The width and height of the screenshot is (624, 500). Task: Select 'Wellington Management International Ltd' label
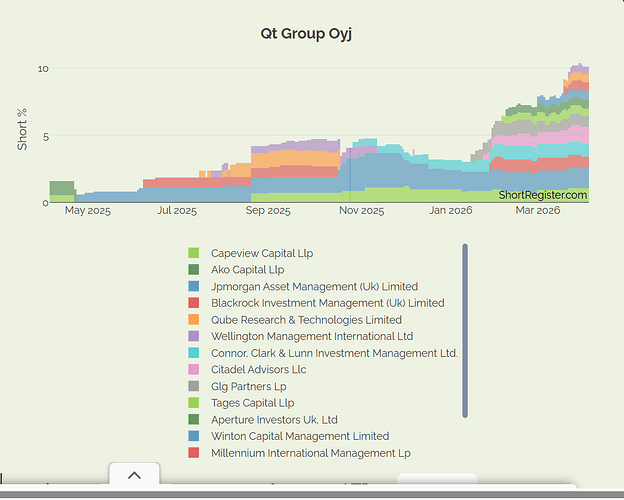tap(312, 336)
